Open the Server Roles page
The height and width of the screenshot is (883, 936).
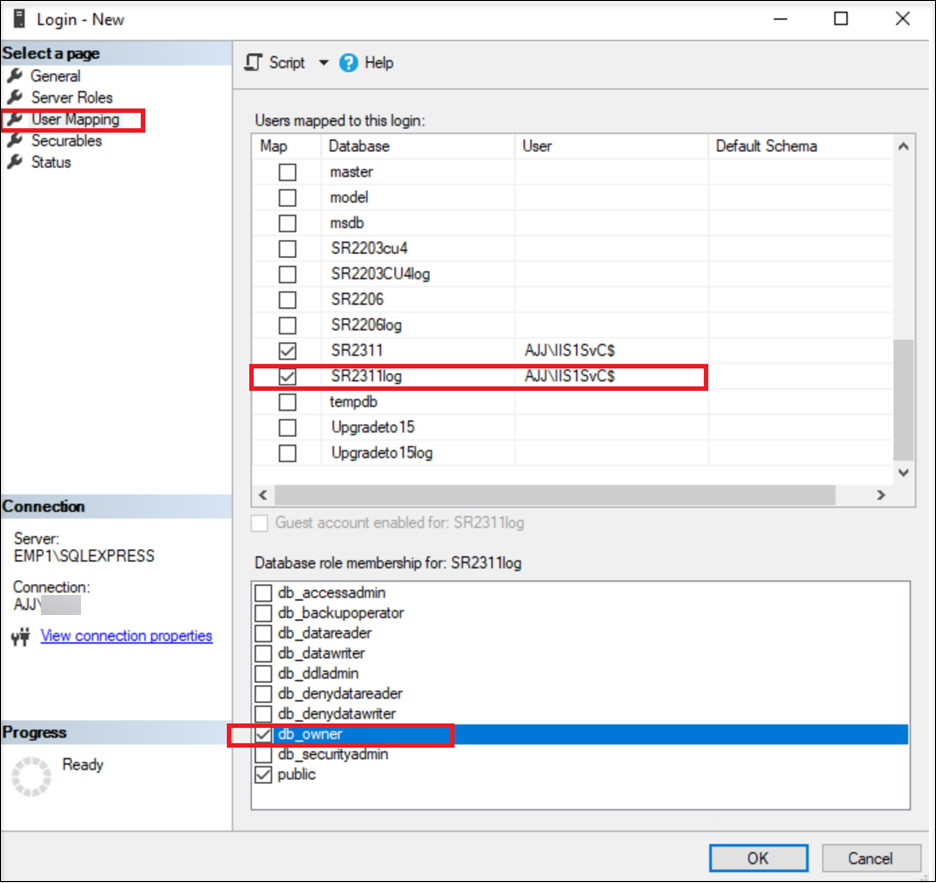pyautogui.click(x=70, y=97)
